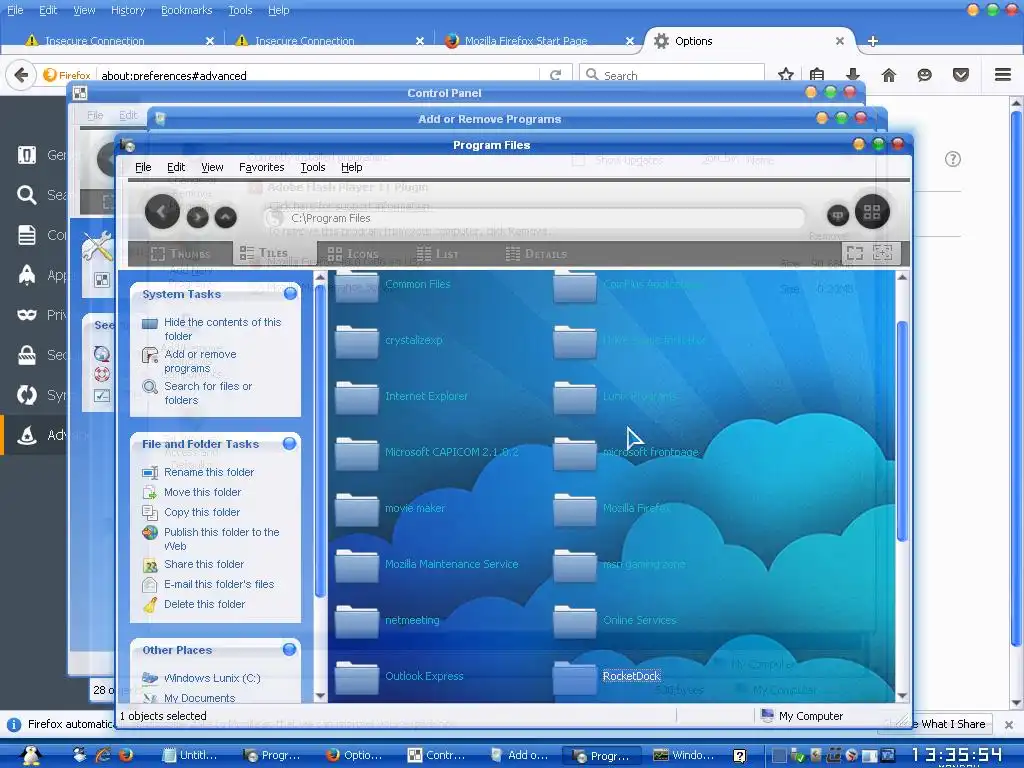
Task: Click the Firefox Search box
Action: pyautogui.click(x=672, y=75)
